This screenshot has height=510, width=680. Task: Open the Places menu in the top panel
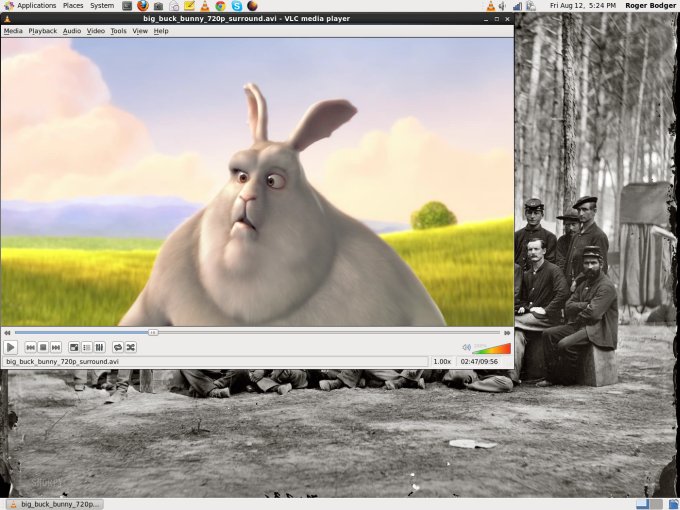(x=73, y=6)
